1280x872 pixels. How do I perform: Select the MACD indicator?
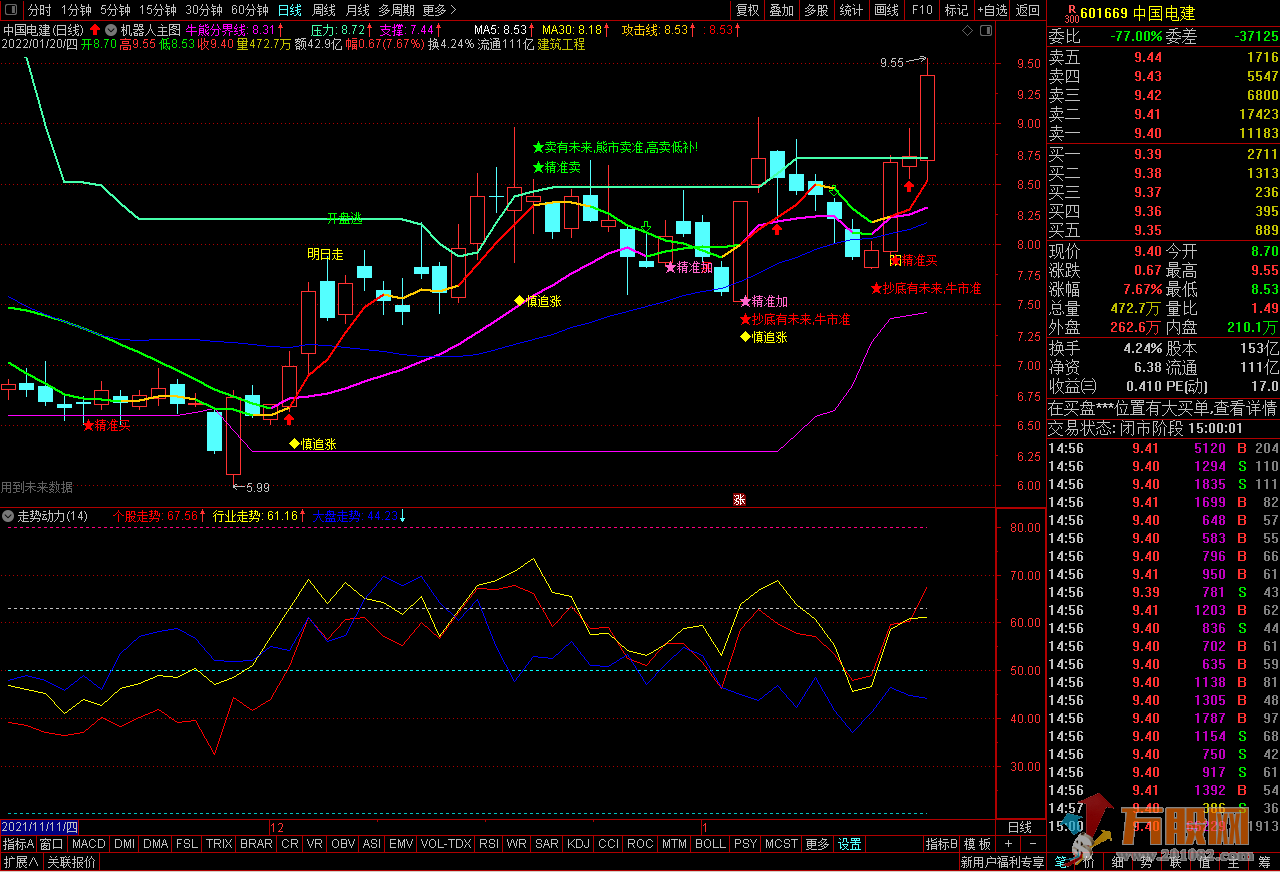point(89,844)
